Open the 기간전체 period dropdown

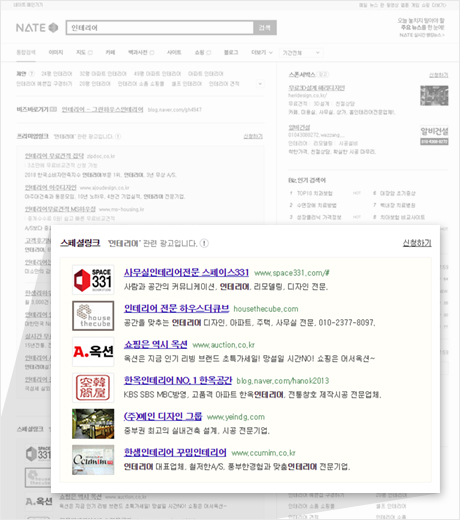(x=301, y=53)
